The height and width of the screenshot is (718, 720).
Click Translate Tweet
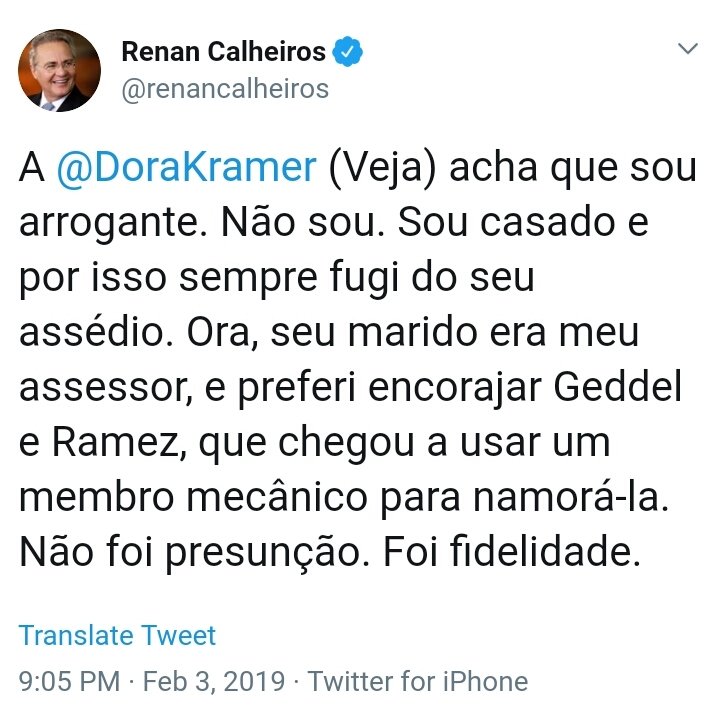(117, 635)
